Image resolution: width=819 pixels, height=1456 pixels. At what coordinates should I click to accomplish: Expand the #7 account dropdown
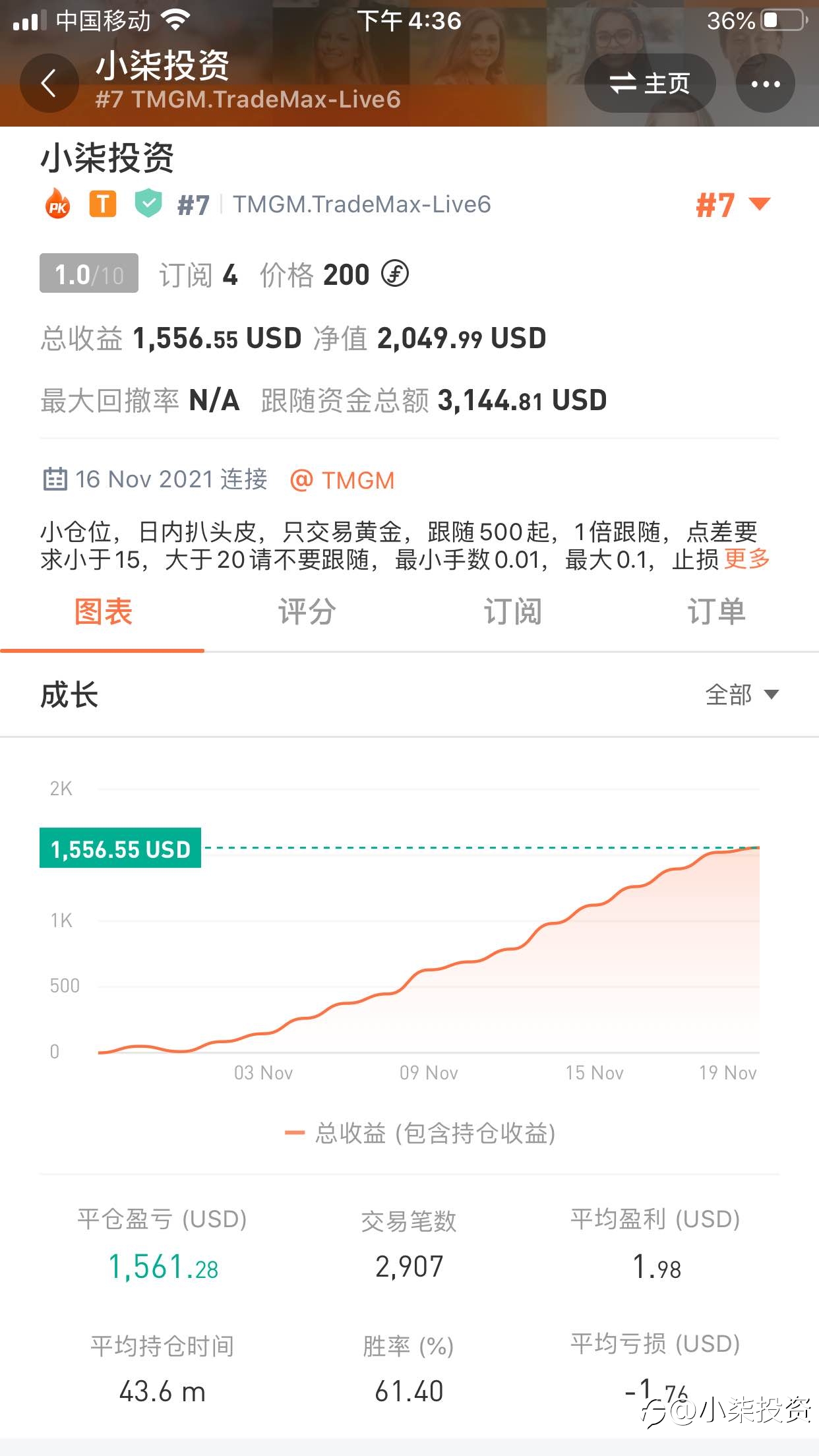click(733, 204)
